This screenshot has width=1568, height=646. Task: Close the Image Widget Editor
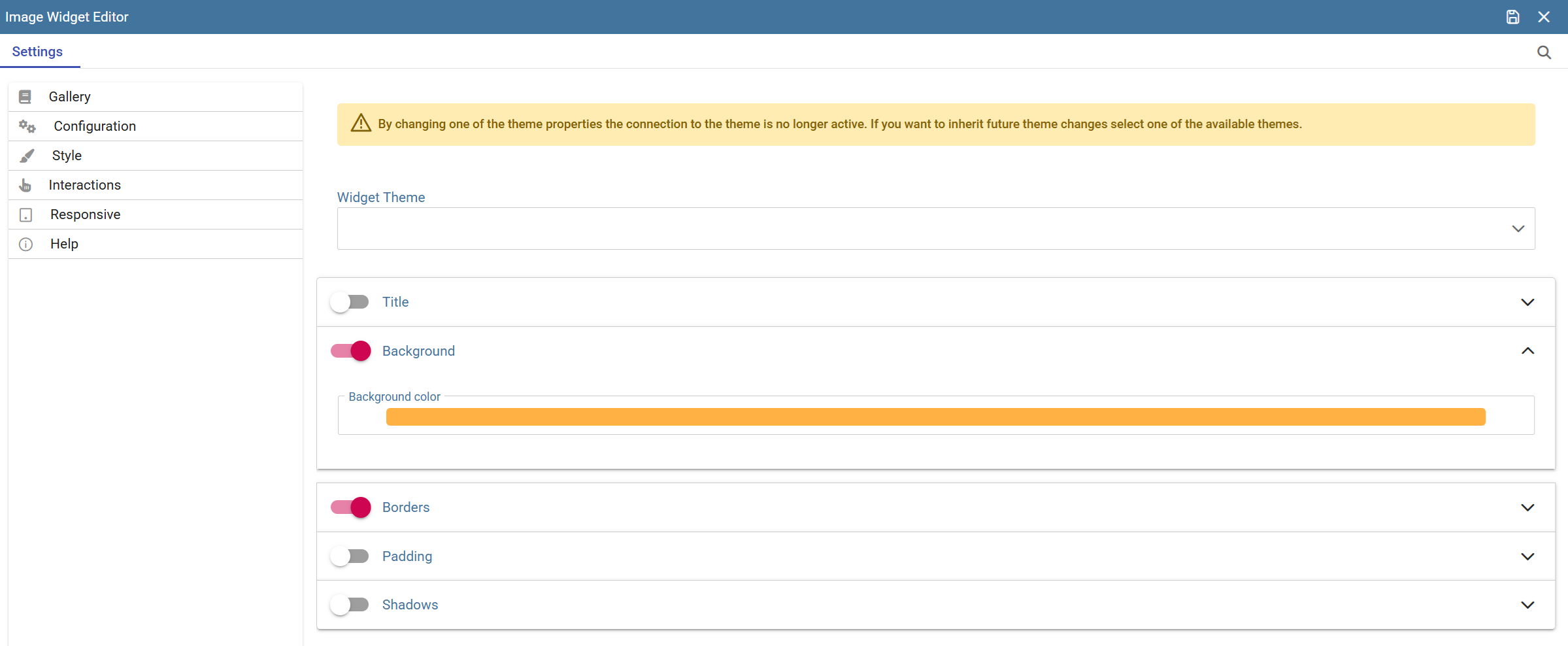point(1544,17)
